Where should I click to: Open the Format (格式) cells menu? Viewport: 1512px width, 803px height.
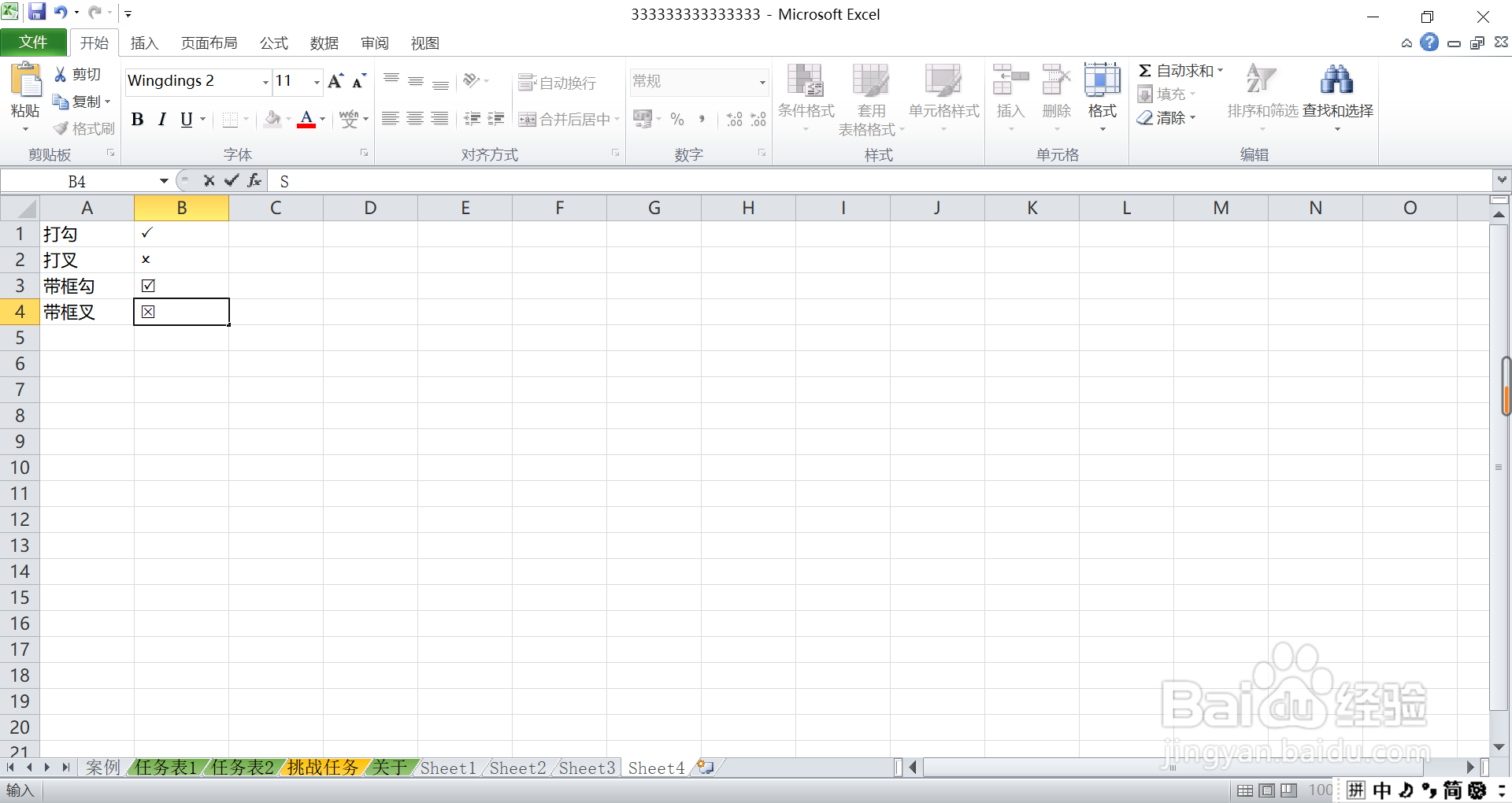[x=1102, y=98]
